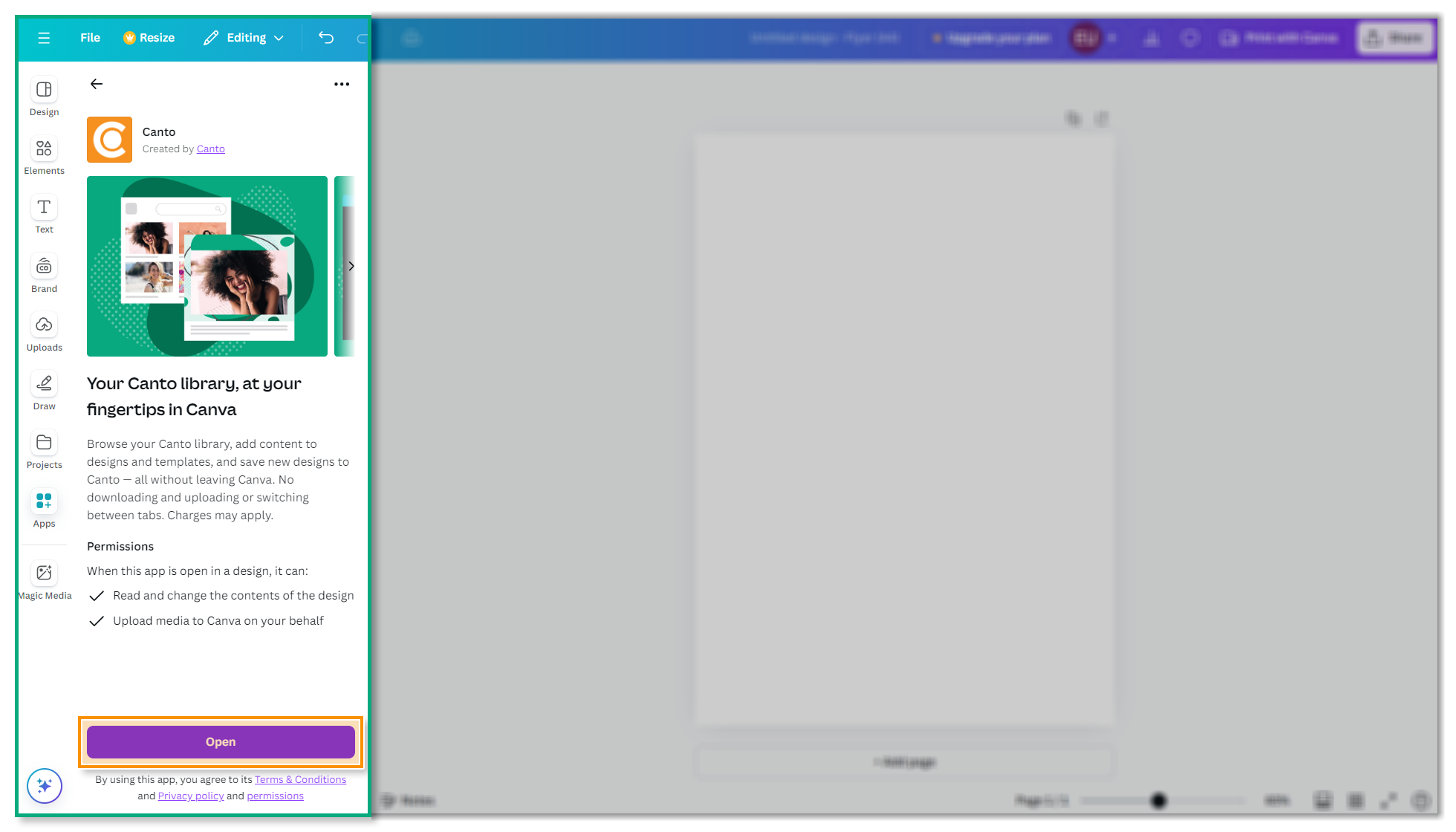Screen dimensions: 1456x832
Task: Advance carousel with next arrow
Action: (x=351, y=266)
